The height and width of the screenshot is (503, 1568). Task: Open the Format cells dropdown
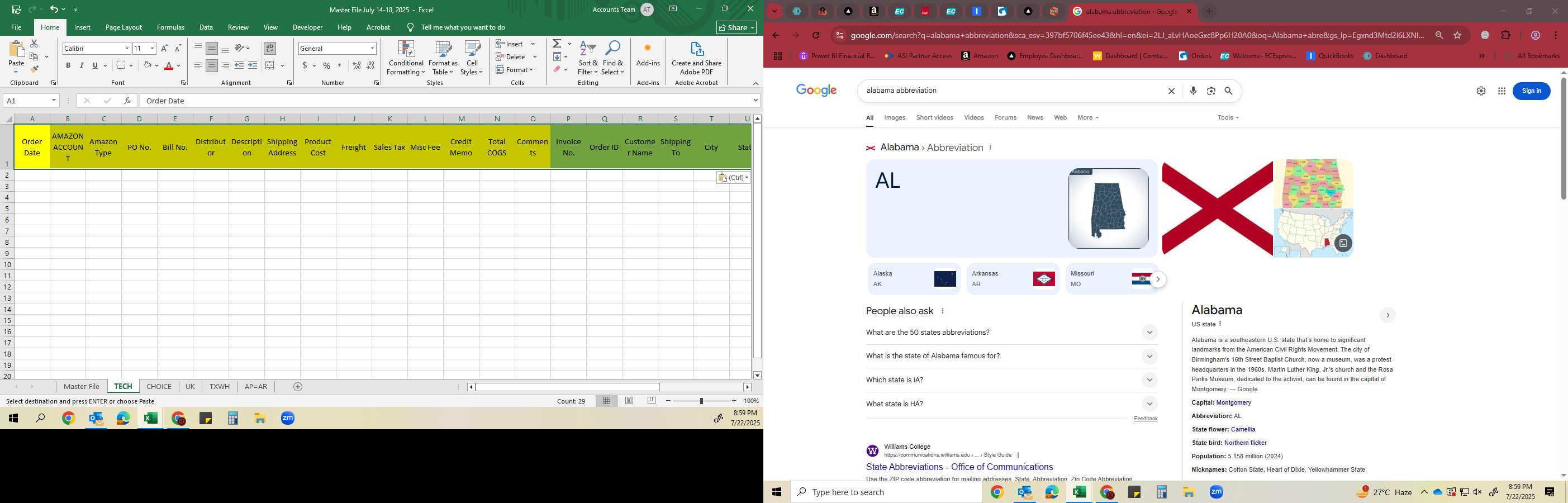[531, 69]
